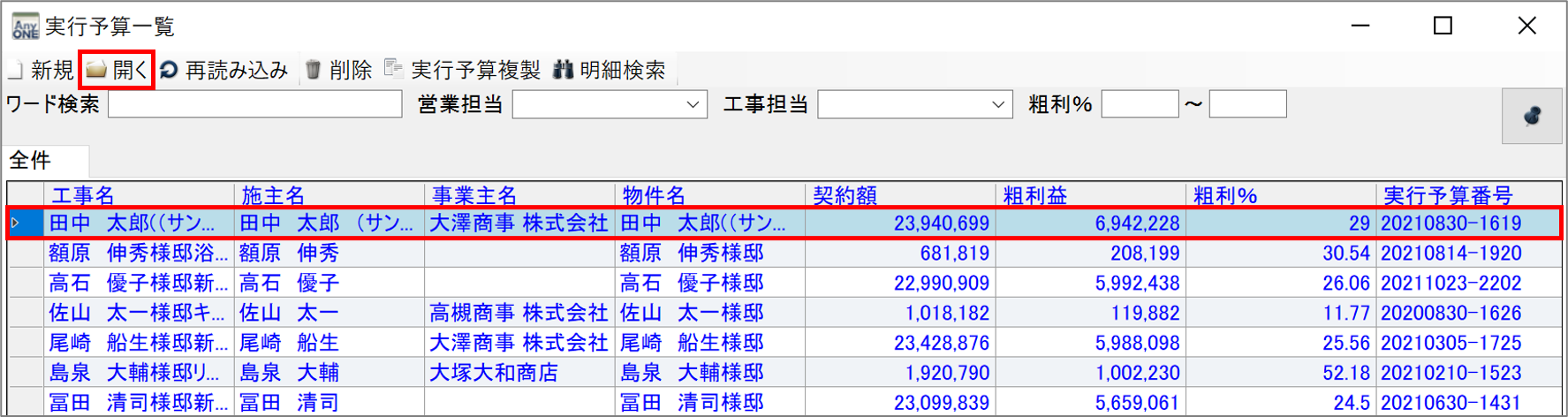Click the ワード検索 text field
Image resolution: width=1568 pixels, height=417 pixels.
pos(254,105)
